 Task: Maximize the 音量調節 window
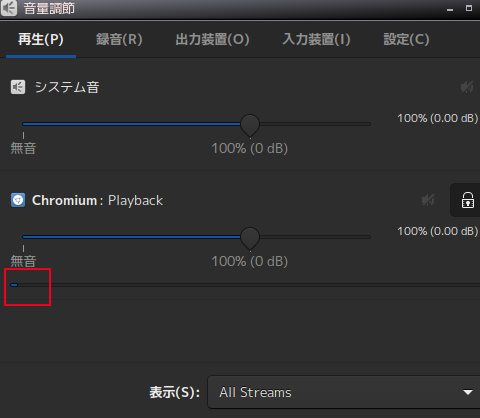tap(469, 8)
